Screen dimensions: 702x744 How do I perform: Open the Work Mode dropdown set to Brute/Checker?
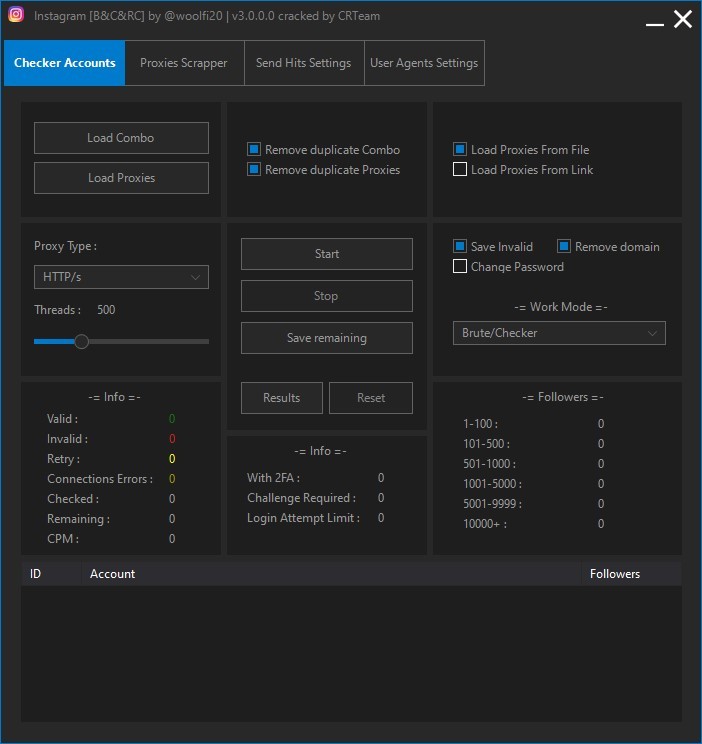[559, 333]
